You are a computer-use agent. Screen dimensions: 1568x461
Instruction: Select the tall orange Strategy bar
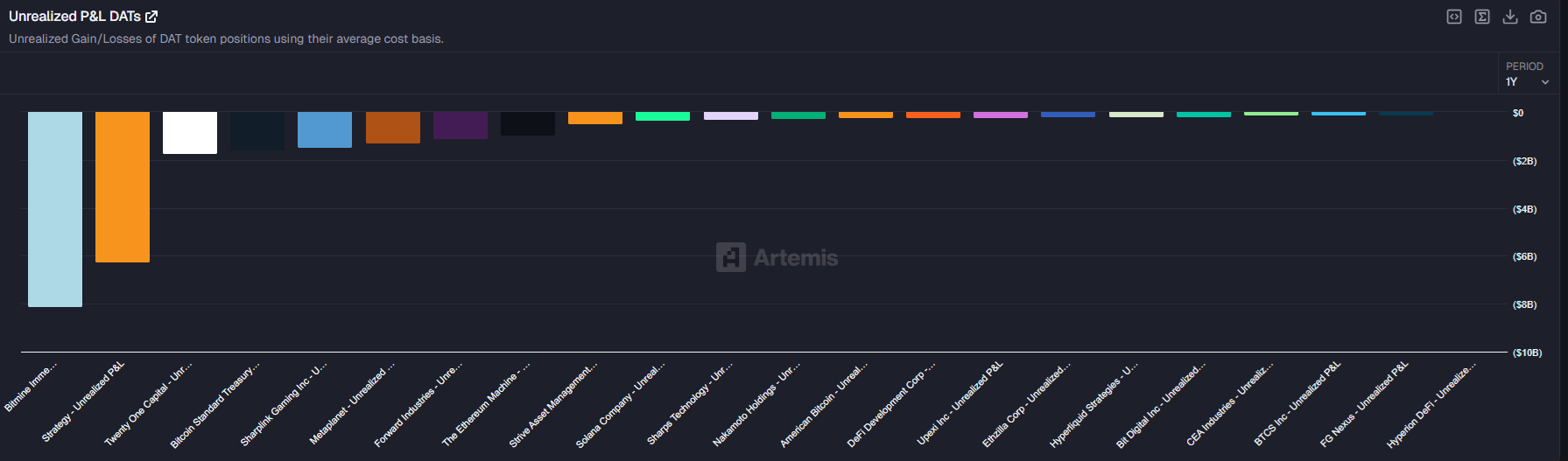click(x=123, y=187)
